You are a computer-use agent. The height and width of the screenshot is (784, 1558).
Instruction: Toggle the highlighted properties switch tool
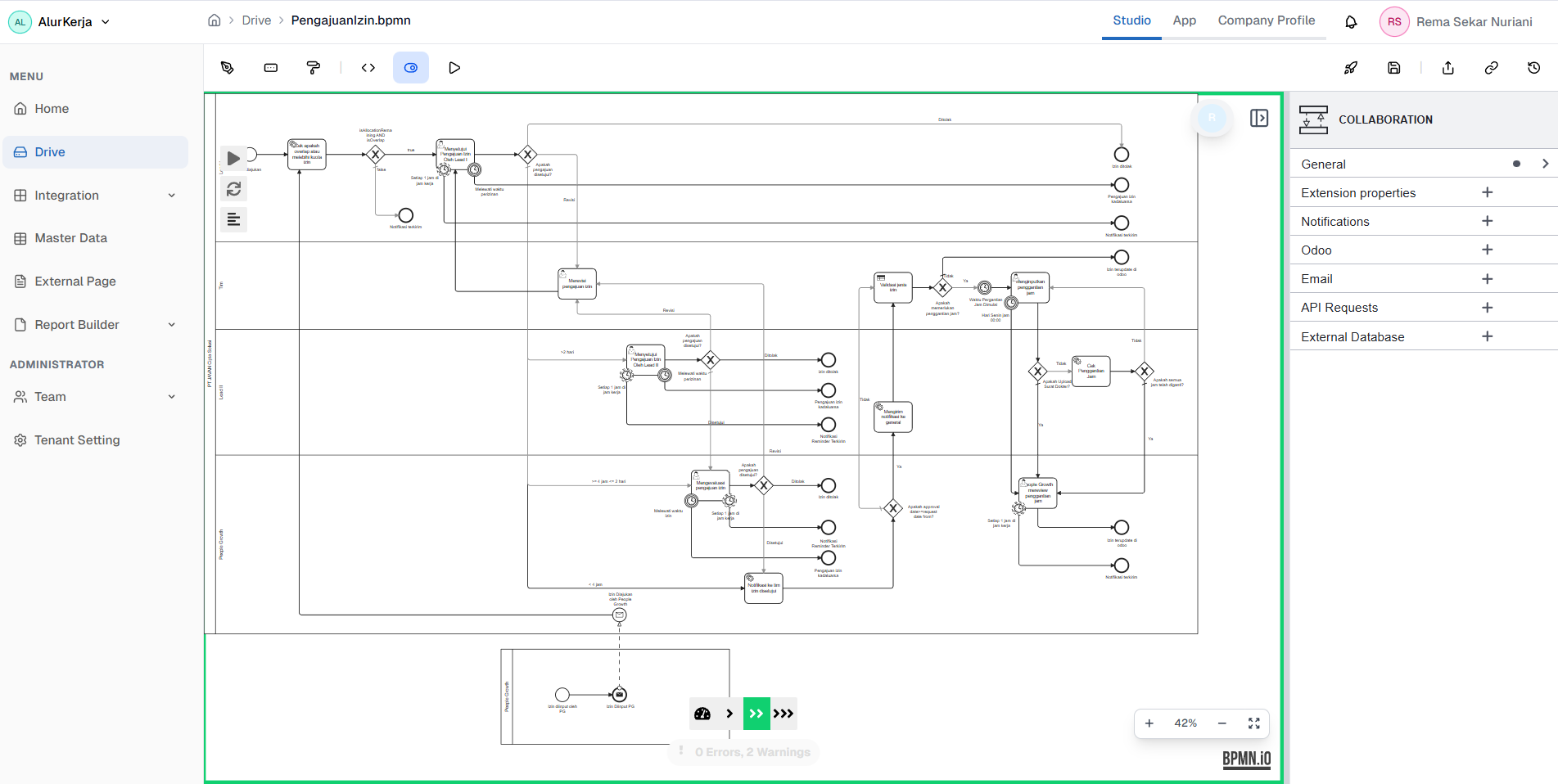(x=410, y=67)
